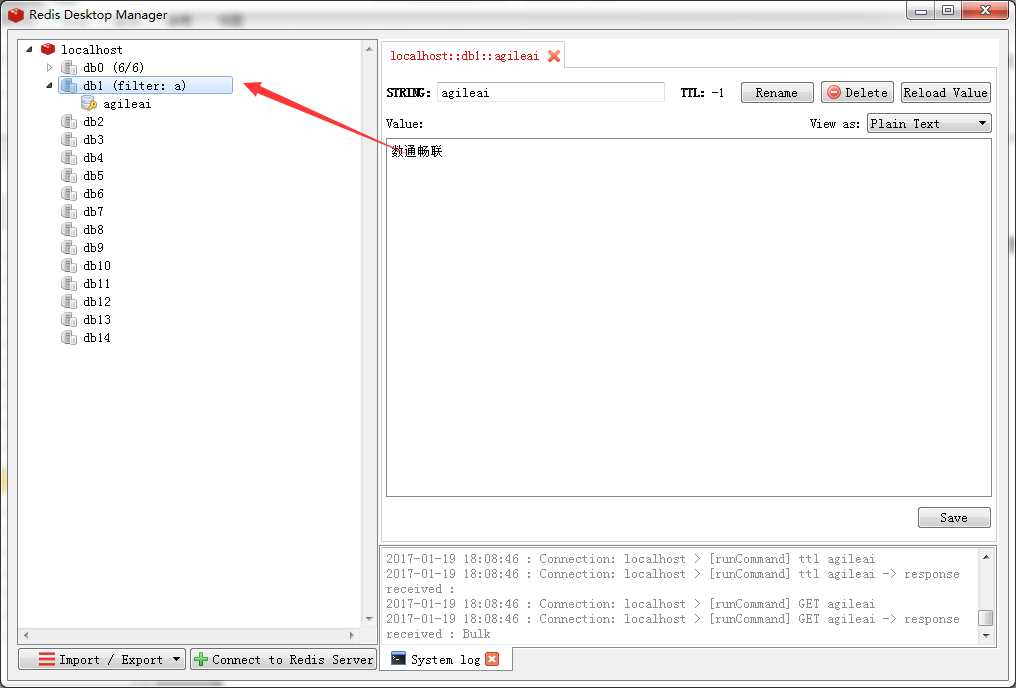Click the tree panel scroll-down arrow

click(x=369, y=619)
